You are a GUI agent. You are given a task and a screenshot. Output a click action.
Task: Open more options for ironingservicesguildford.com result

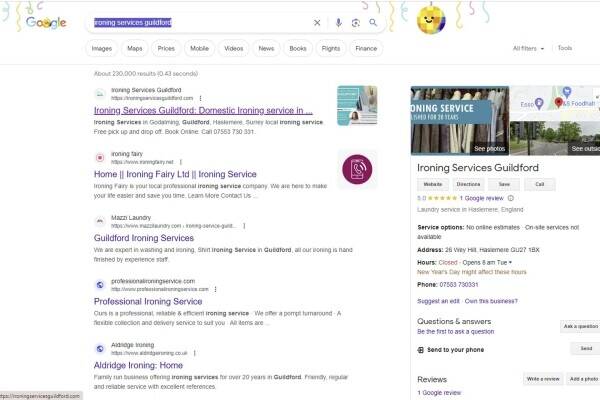click(201, 98)
